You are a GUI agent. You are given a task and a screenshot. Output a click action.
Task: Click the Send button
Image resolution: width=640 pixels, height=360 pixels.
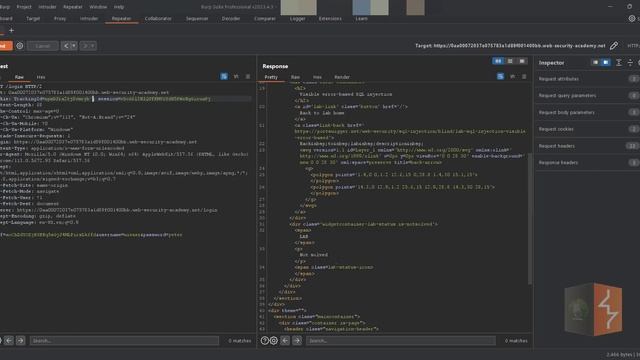click(x=6, y=46)
